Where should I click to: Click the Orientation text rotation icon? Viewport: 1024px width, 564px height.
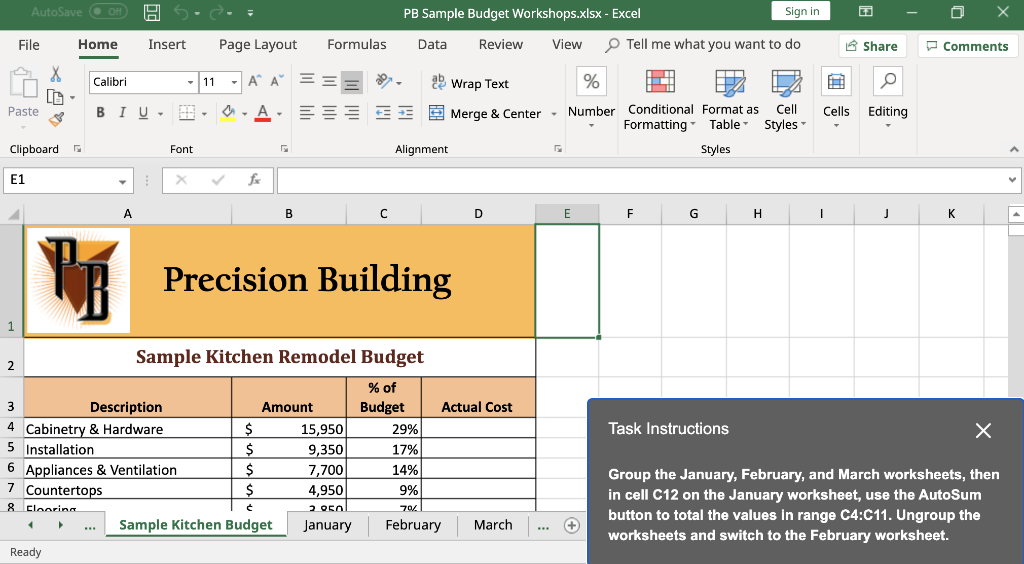(x=384, y=82)
